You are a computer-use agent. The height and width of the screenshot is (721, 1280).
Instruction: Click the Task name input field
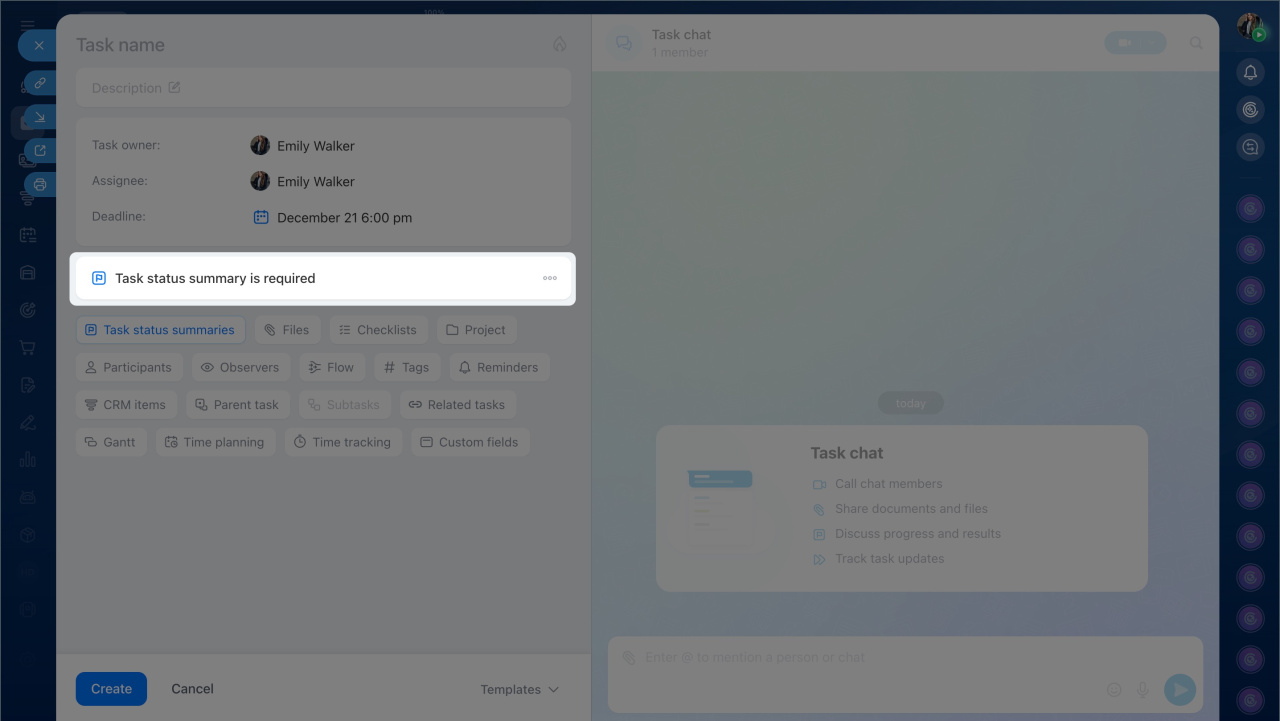pyautogui.click(x=300, y=45)
